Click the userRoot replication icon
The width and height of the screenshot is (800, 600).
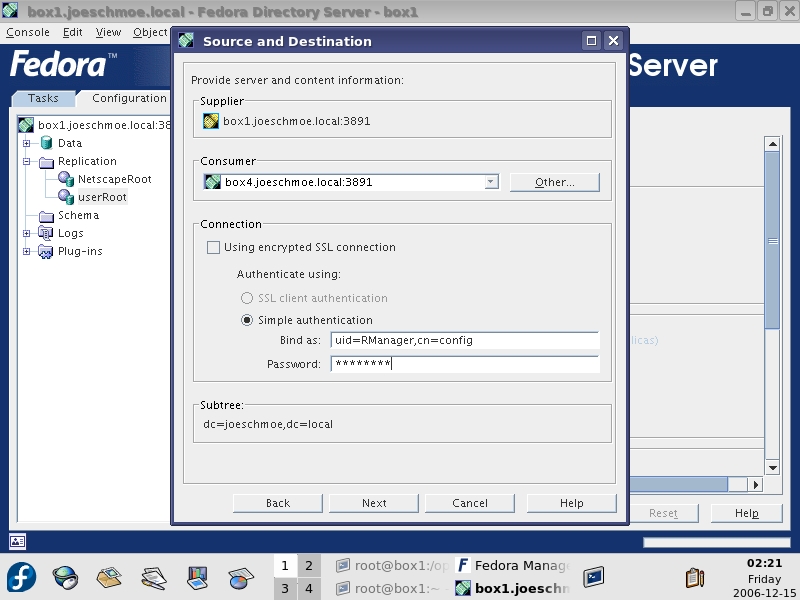tap(66, 197)
